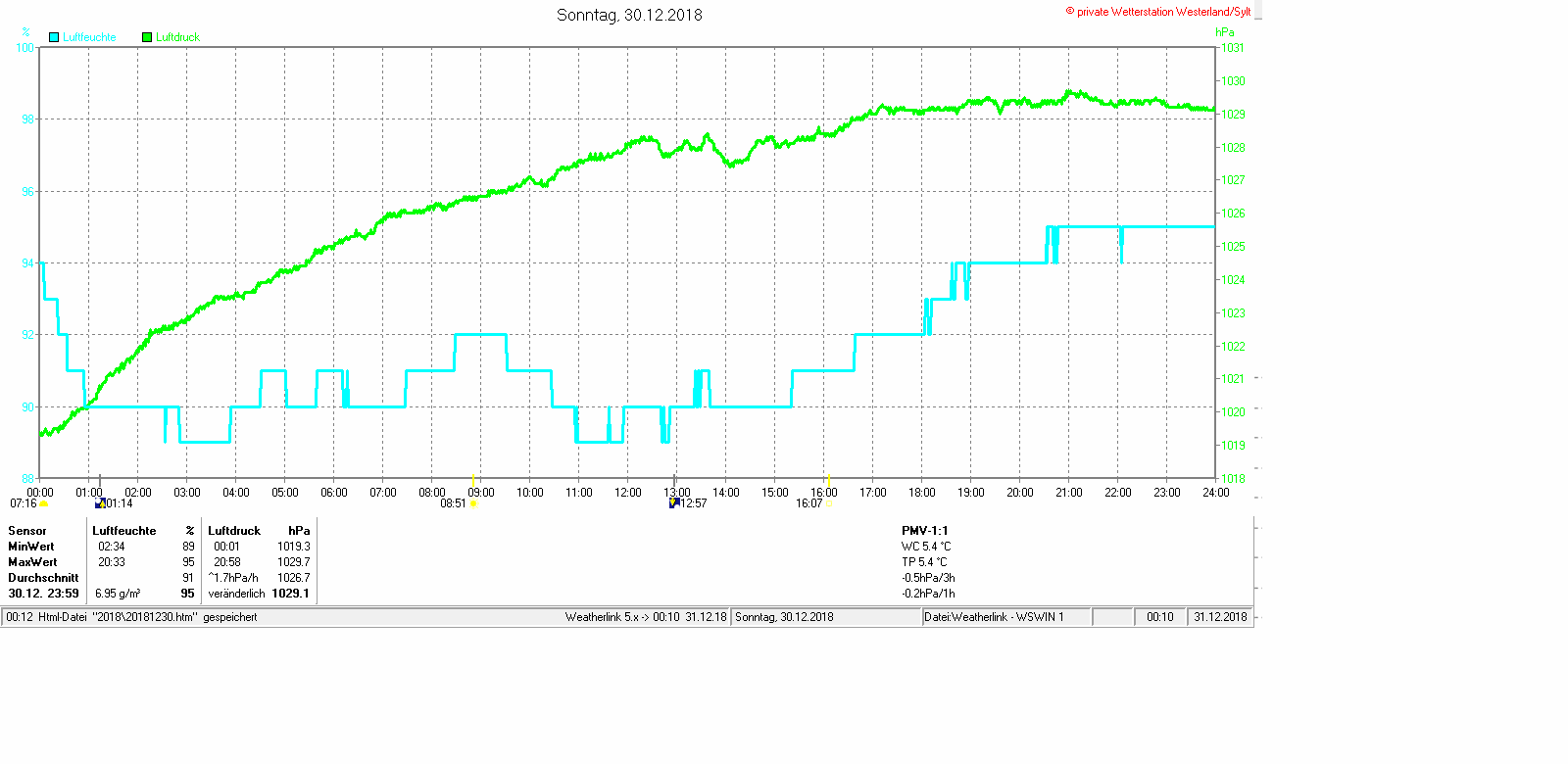Click the 'Luftdruck' table column header
Screen dimensions: 1568x764
tap(234, 531)
